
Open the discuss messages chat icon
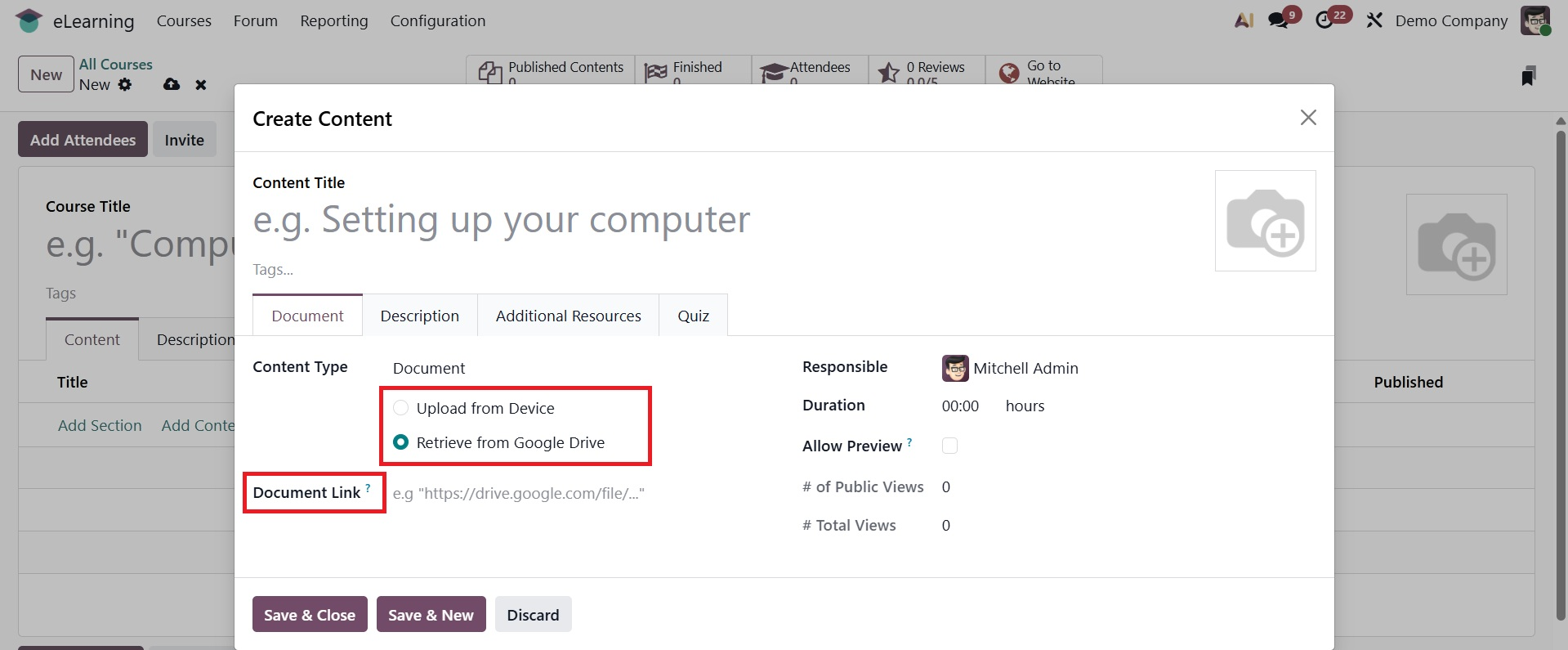pyautogui.click(x=1279, y=20)
